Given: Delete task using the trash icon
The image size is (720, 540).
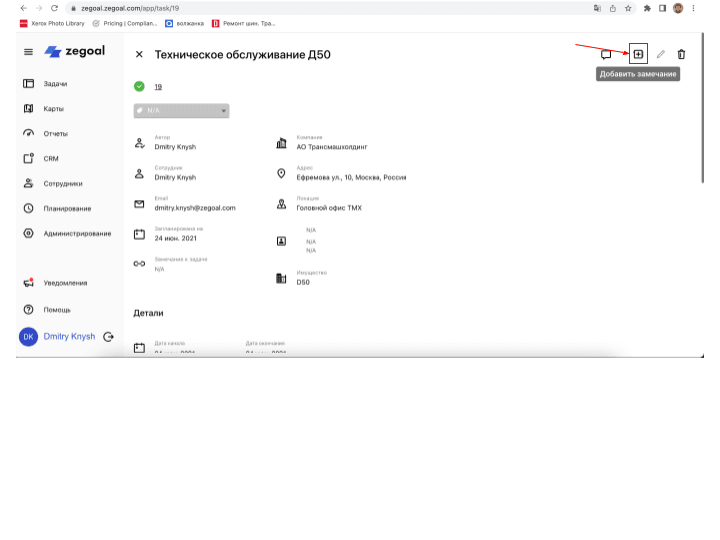Looking at the screenshot, I should click(681, 54).
